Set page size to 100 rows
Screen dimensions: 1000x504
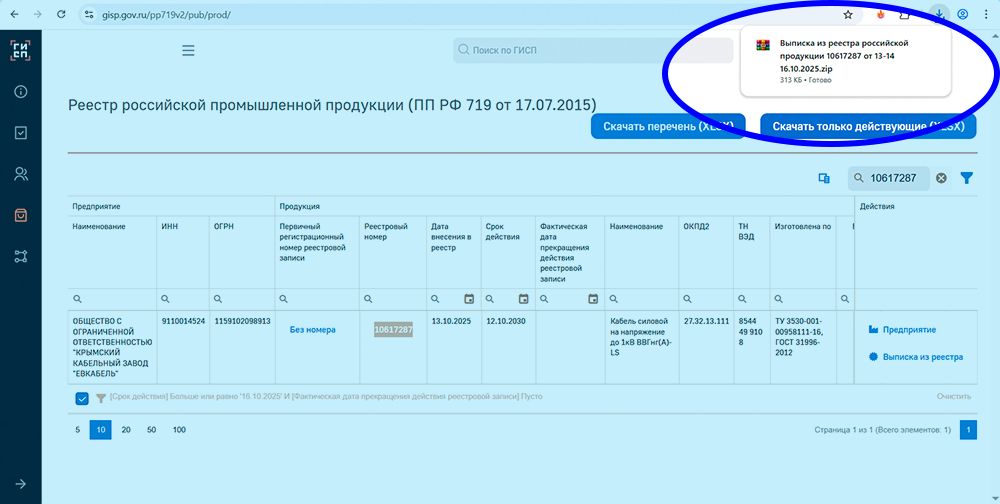(179, 430)
